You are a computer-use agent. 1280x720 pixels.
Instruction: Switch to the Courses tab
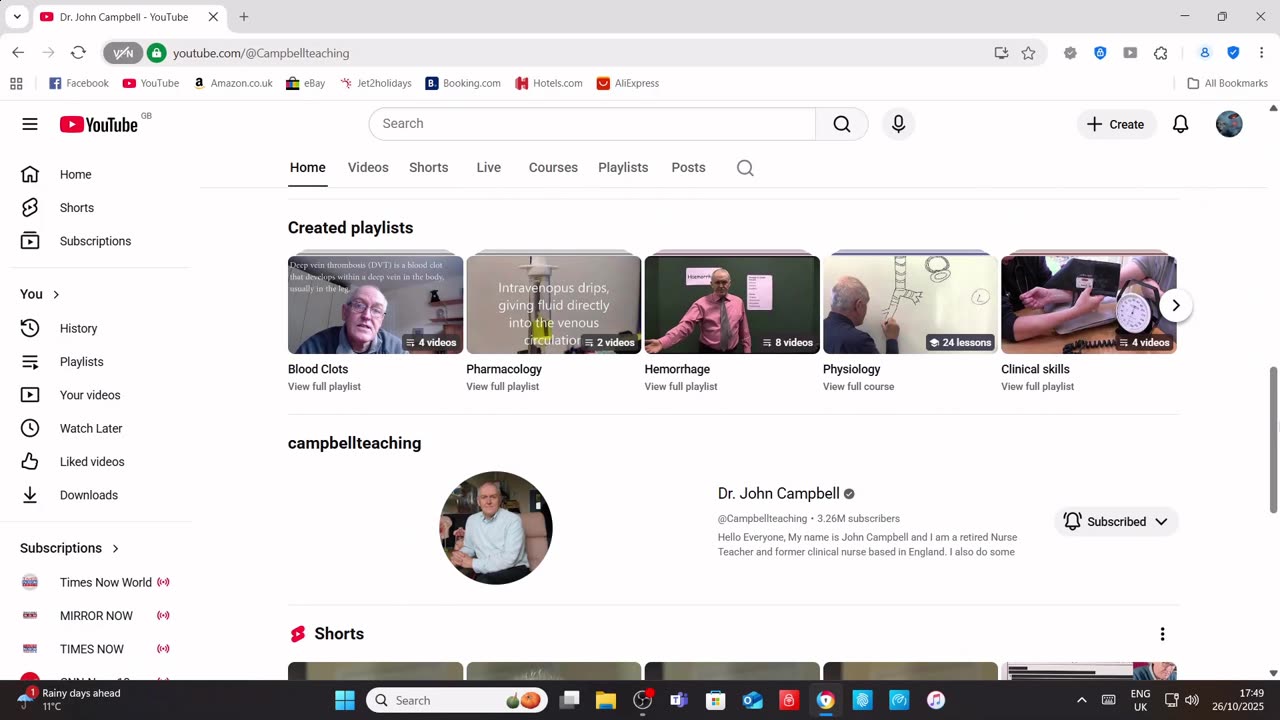pos(553,168)
